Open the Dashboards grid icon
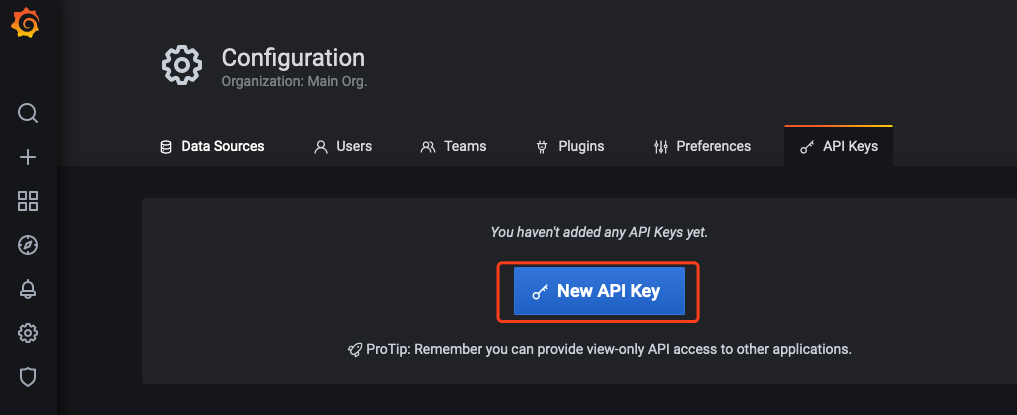The image size is (1017, 415). pos(28,201)
